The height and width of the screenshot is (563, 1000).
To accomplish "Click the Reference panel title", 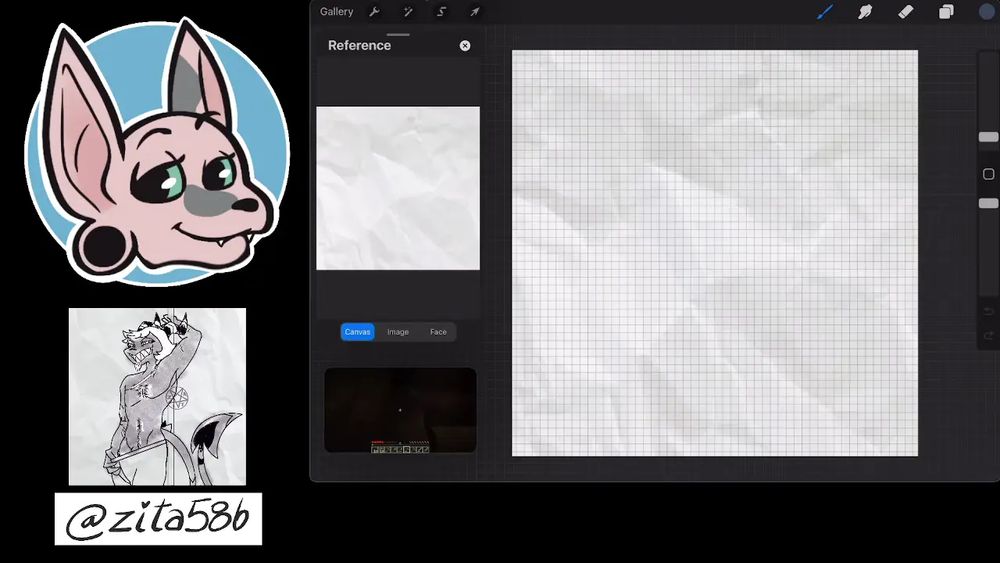I will tap(359, 45).
